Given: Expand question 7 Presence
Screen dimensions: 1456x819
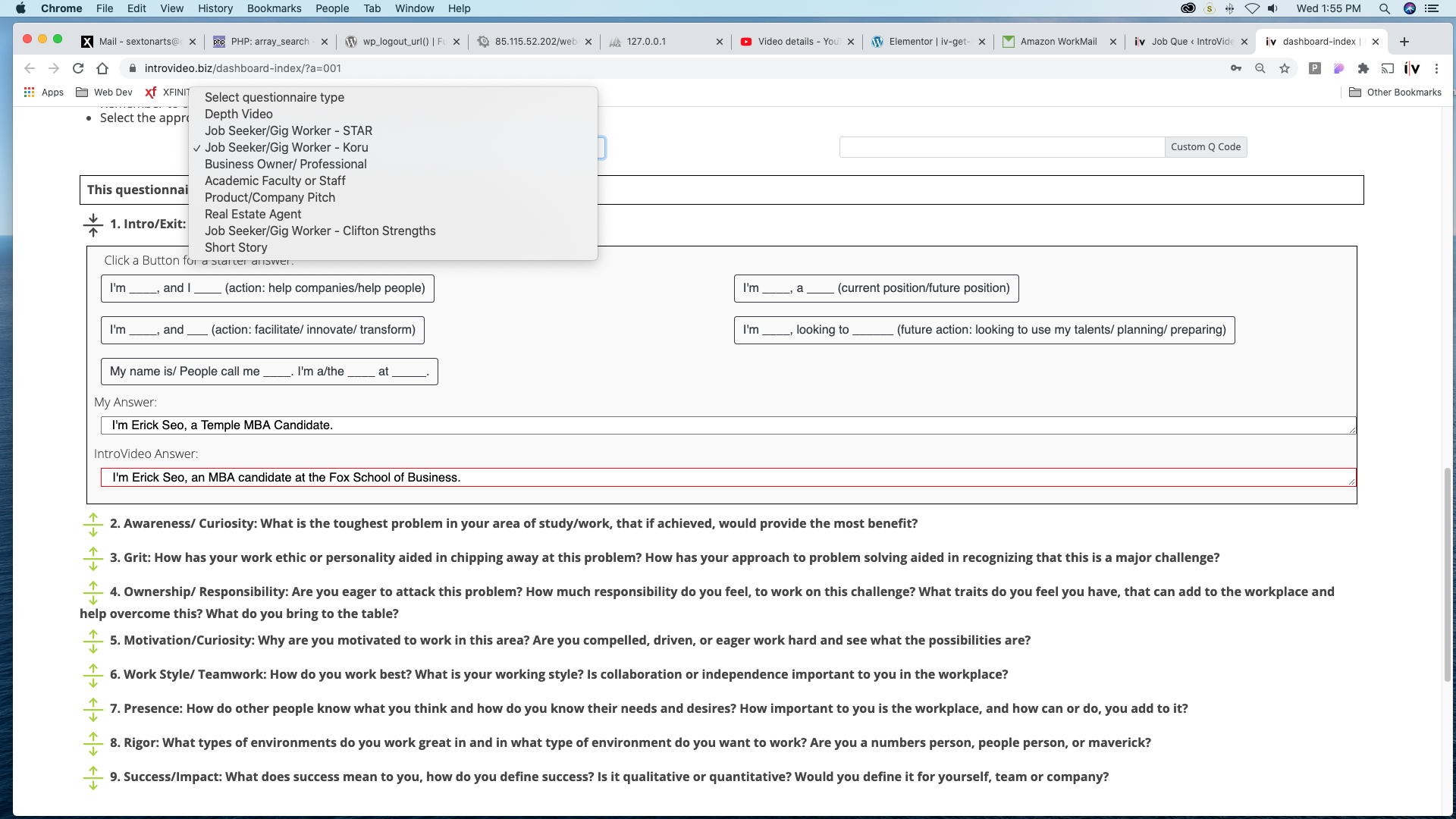Looking at the screenshot, I should pos(93,709).
